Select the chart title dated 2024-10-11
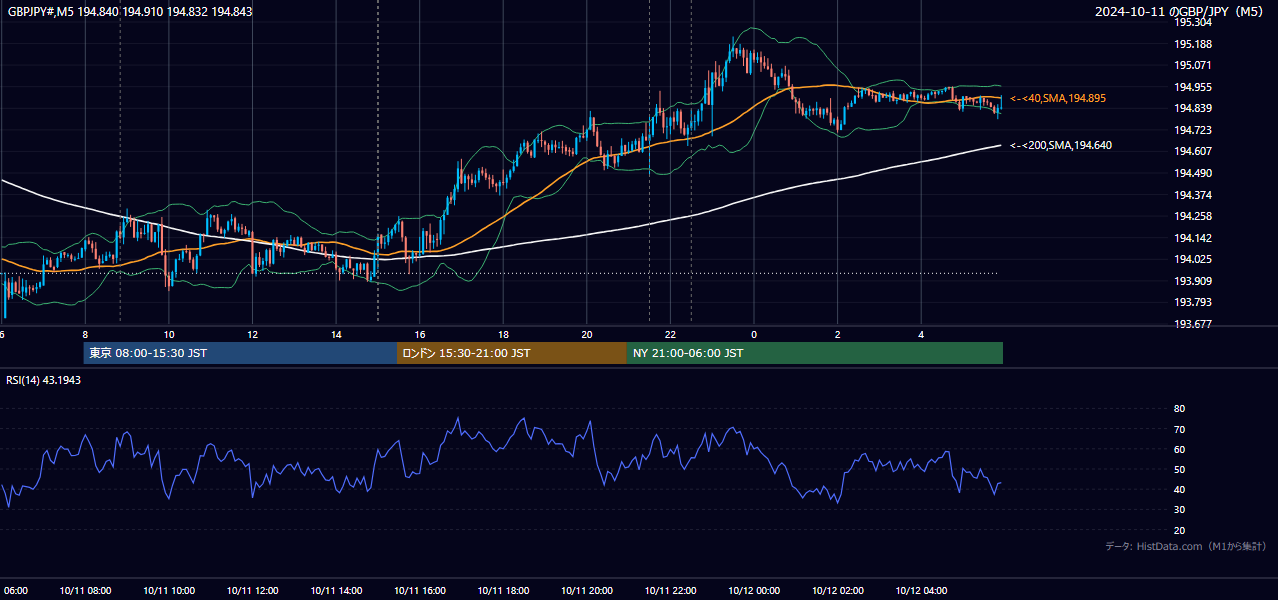The height and width of the screenshot is (600, 1278). (x=1181, y=11)
